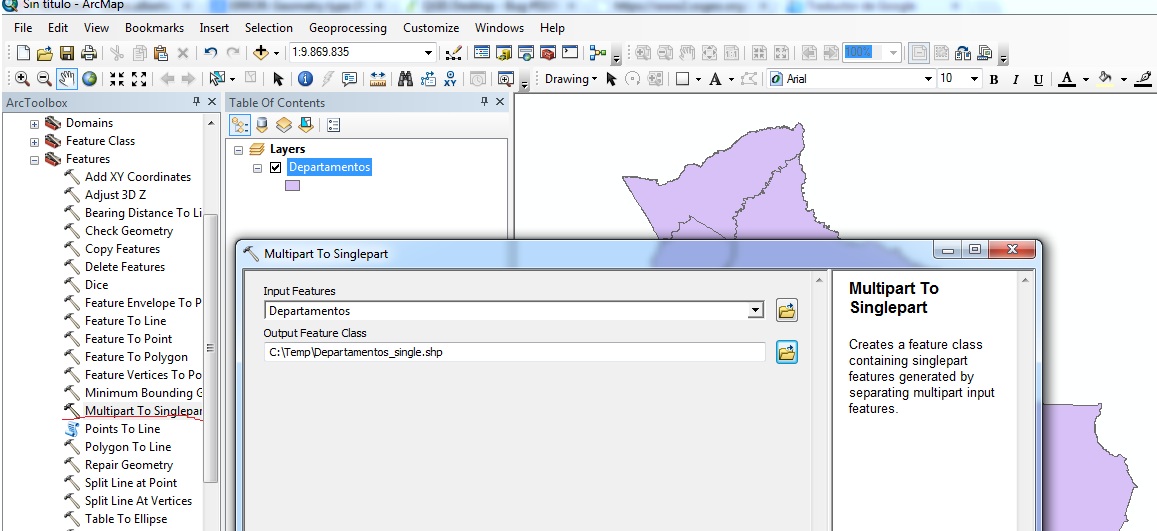Viewport: 1157px width, 531px height.
Task: Create a new map document
Action: (23, 52)
